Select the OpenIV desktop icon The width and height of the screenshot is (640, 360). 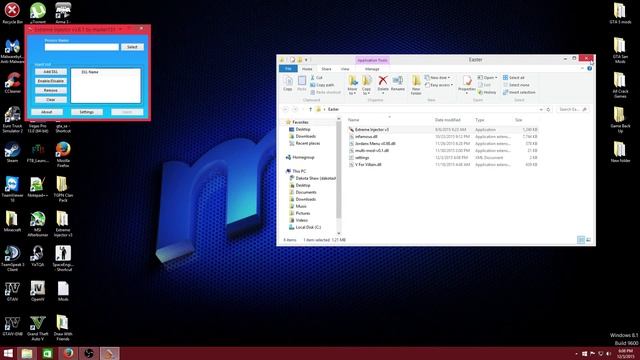[38, 291]
